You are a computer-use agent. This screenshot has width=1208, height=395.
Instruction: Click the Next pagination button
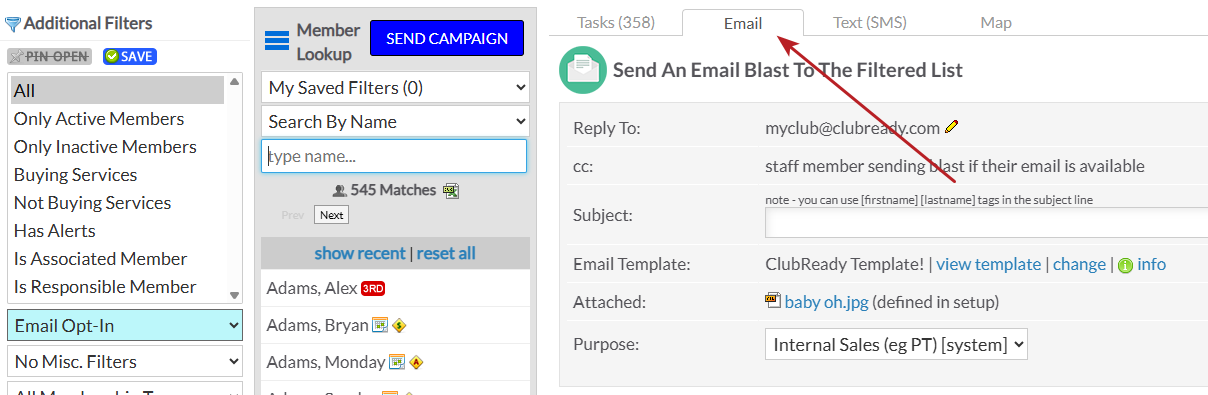tap(331, 215)
